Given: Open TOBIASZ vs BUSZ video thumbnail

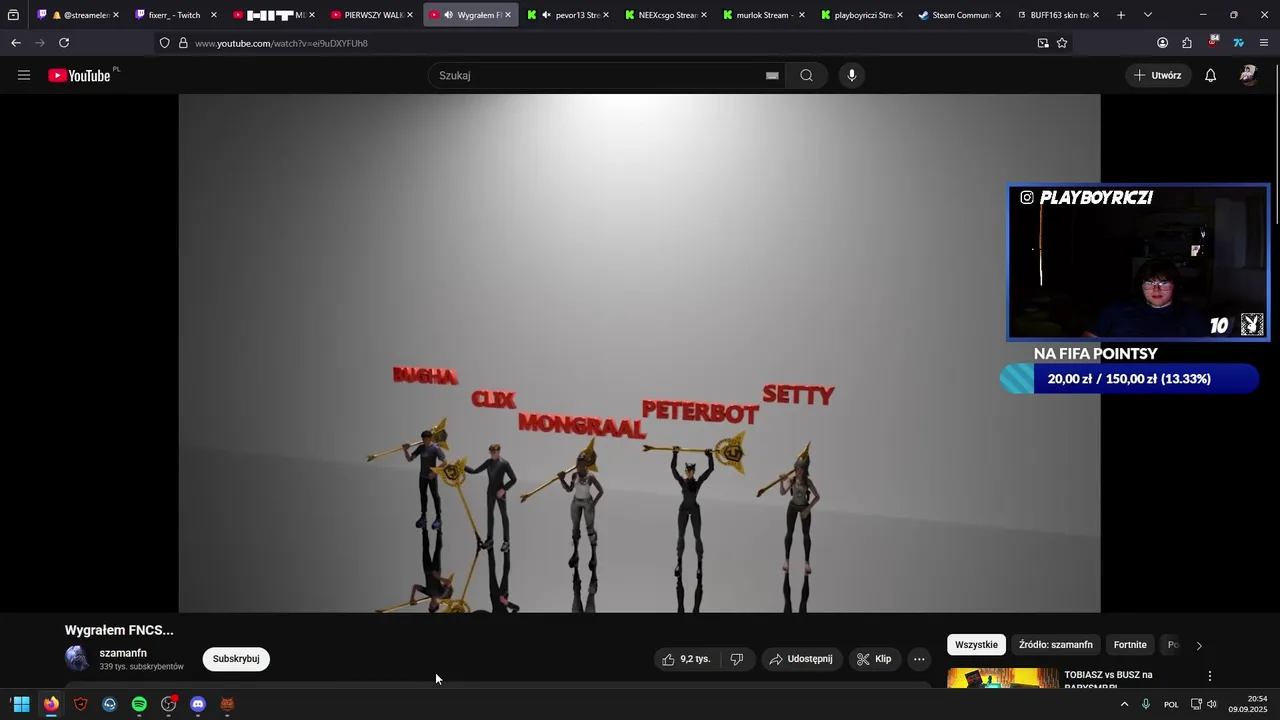Looking at the screenshot, I should click(1003, 678).
